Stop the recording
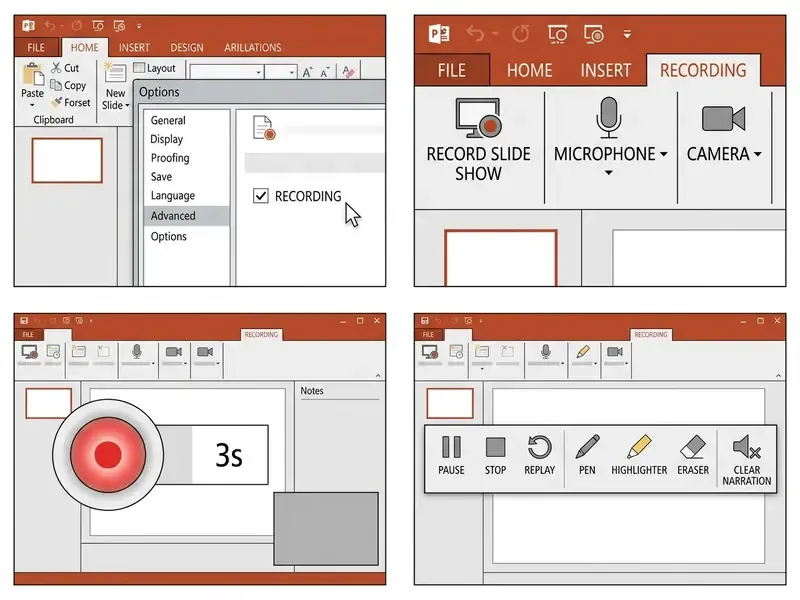This screenshot has width=800, height=600. pos(495,456)
